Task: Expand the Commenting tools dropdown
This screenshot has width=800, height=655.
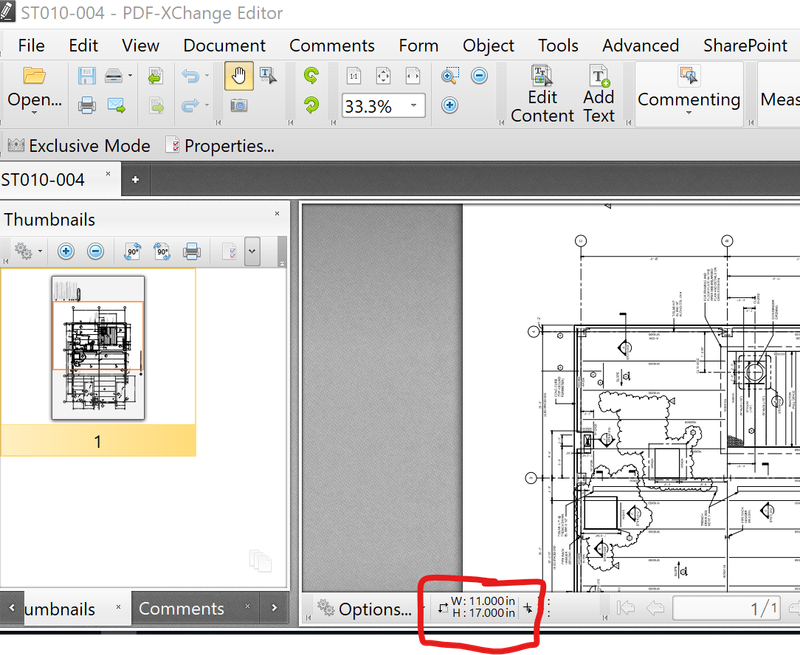Action: pos(688,112)
